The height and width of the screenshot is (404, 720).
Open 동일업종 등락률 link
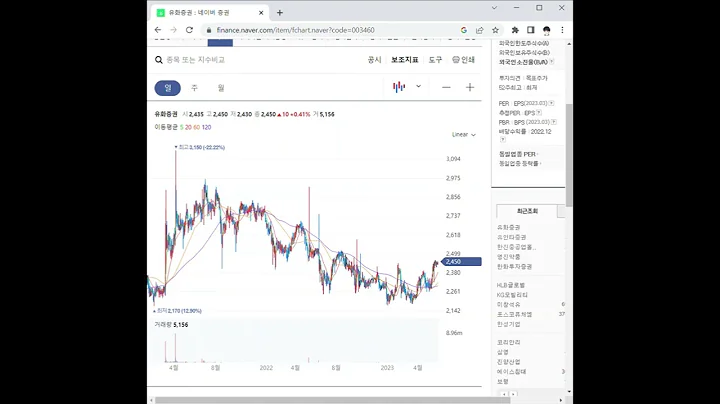[520, 163]
